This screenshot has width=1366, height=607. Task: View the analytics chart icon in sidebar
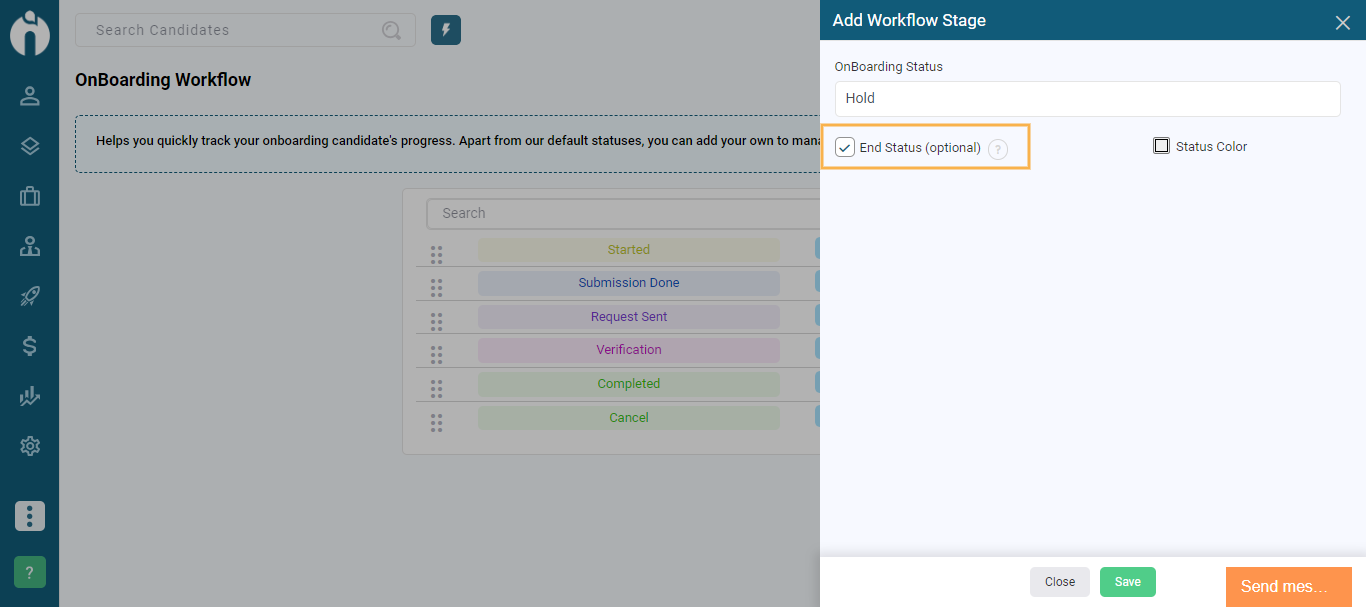coord(29,396)
